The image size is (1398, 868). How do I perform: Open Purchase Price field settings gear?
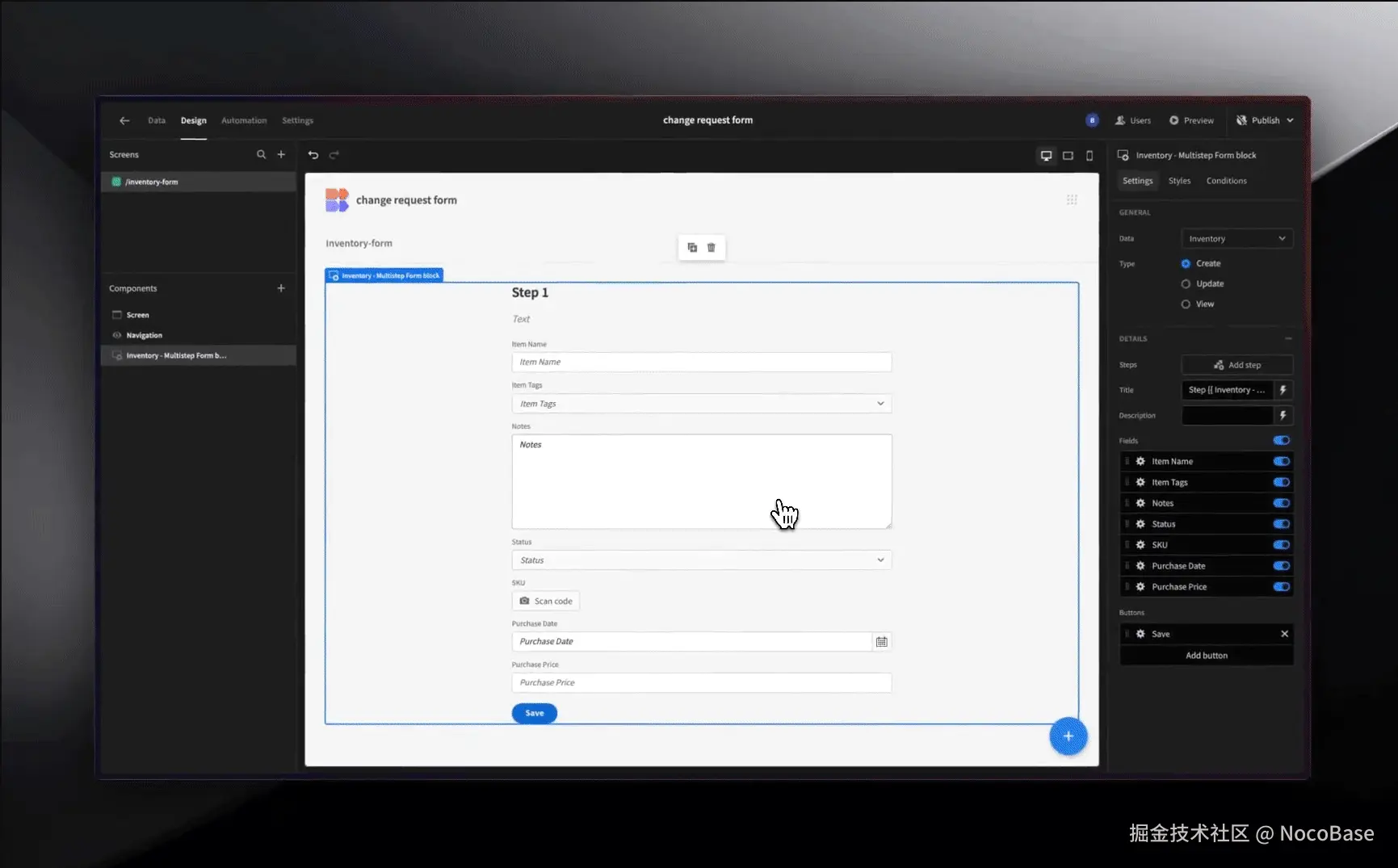coord(1140,587)
